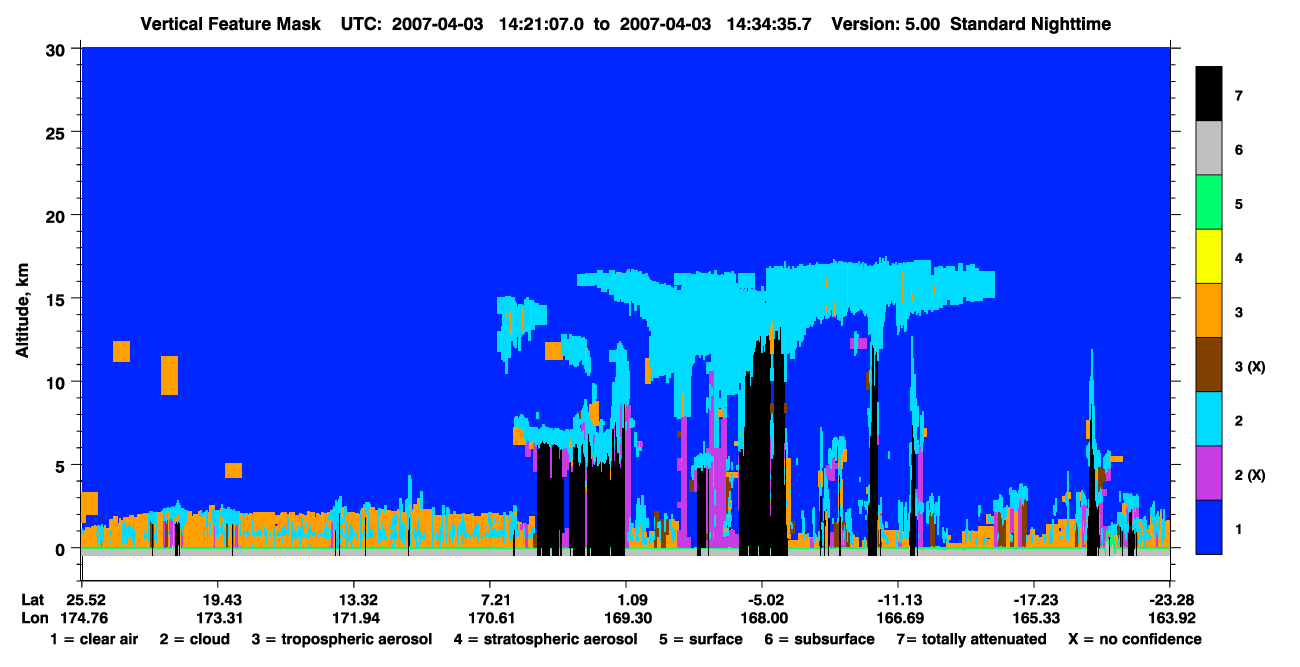
Task: Click the '7= totally attenuated' legend text
Action: coord(974,639)
